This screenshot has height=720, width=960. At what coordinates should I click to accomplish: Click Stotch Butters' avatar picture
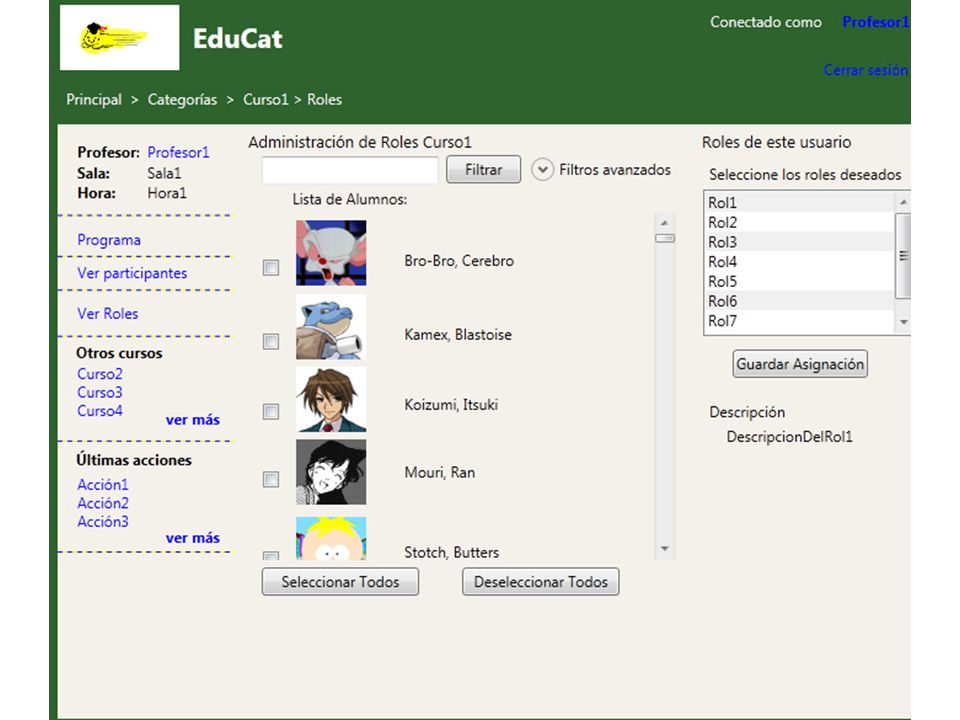click(x=331, y=538)
